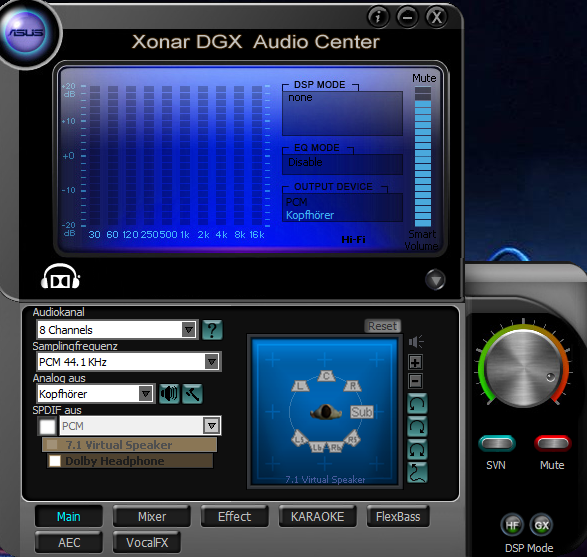This screenshot has width=587, height=557.
Task: Click Mute label in the display
Action: click(424, 78)
